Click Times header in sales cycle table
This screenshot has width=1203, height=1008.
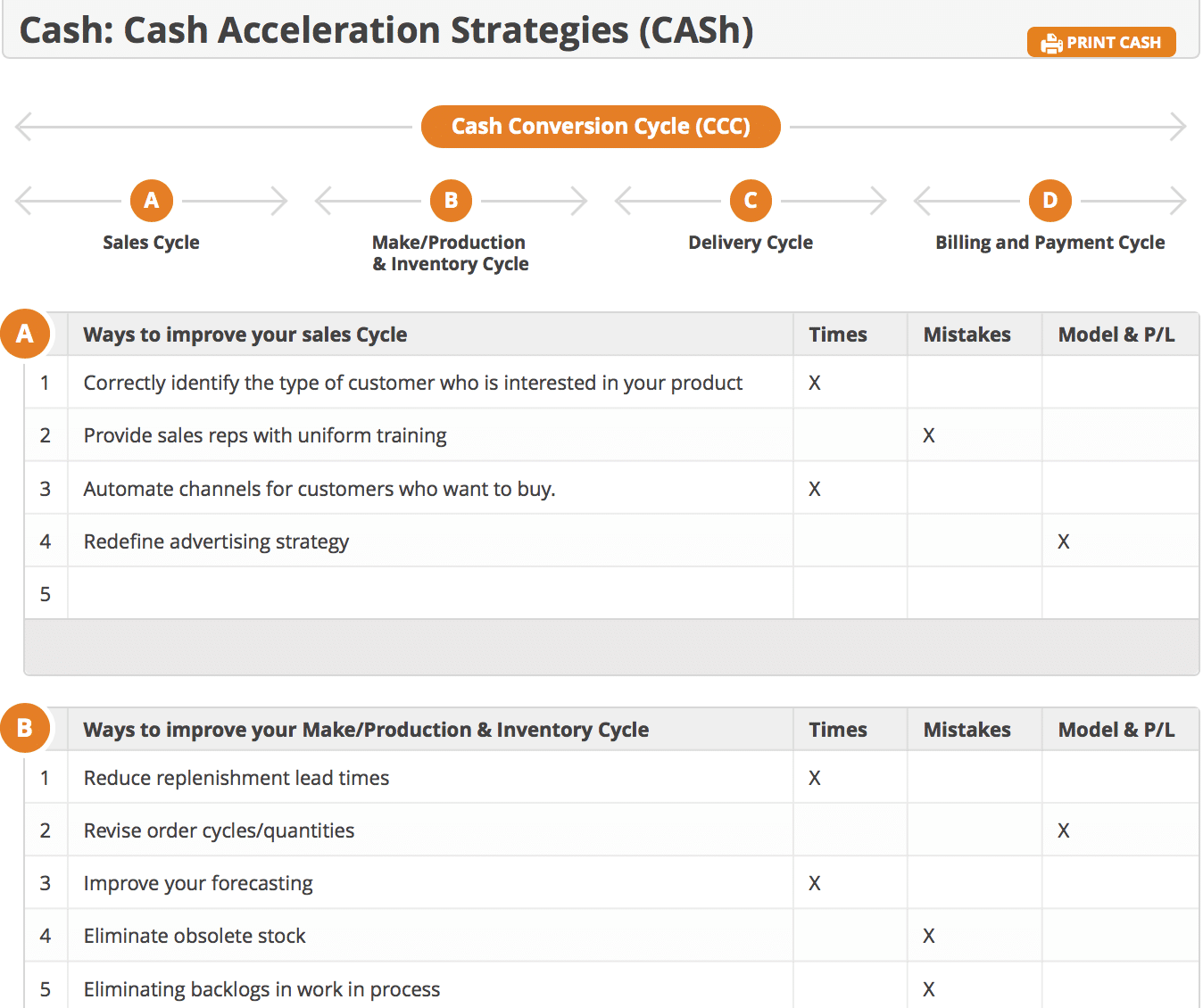(838, 335)
